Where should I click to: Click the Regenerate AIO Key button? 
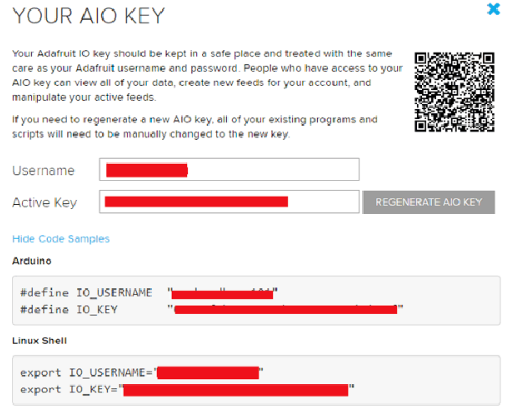(428, 202)
